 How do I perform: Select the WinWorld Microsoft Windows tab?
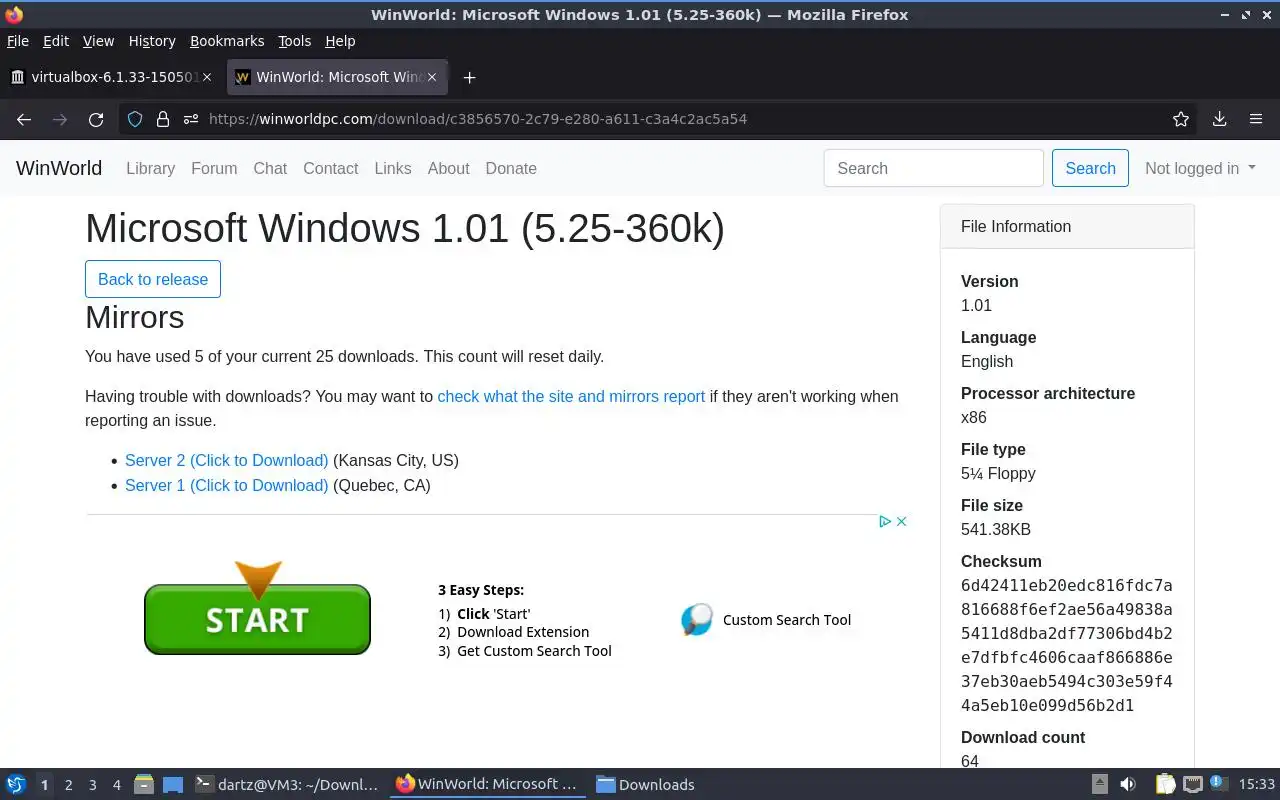[338, 77]
